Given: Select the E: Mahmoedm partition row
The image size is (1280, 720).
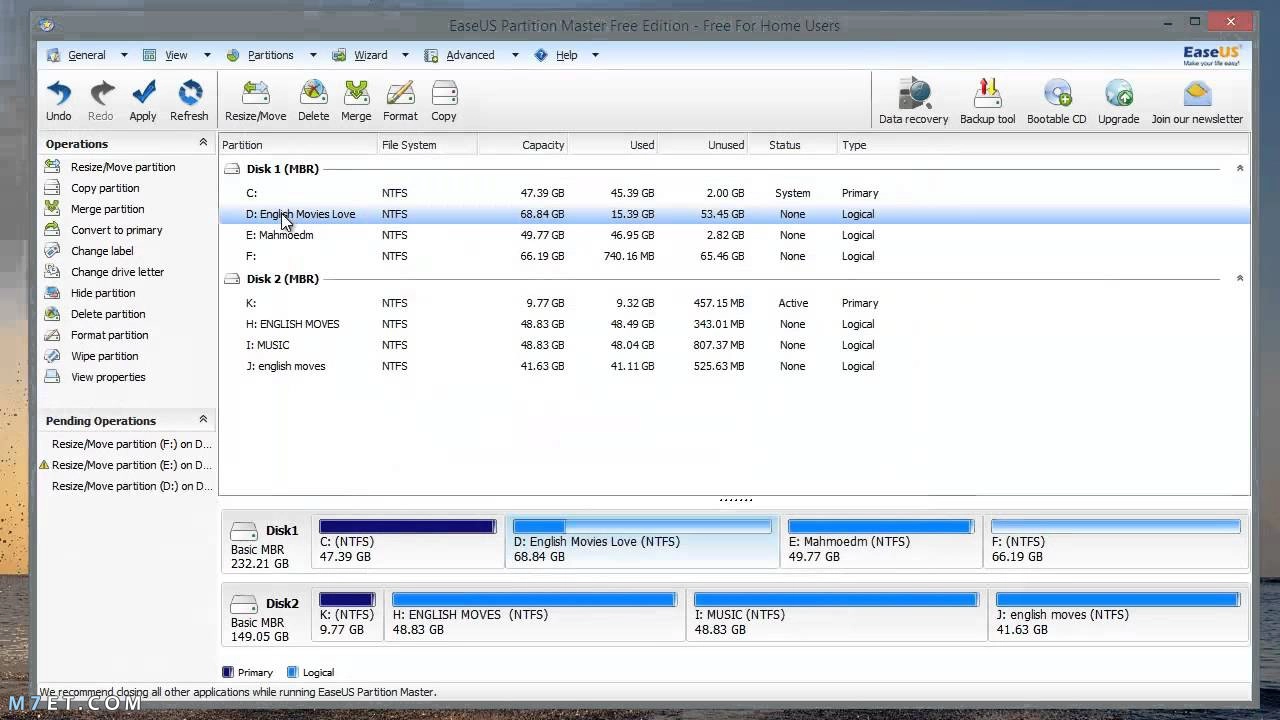Looking at the screenshot, I should pos(734,235).
